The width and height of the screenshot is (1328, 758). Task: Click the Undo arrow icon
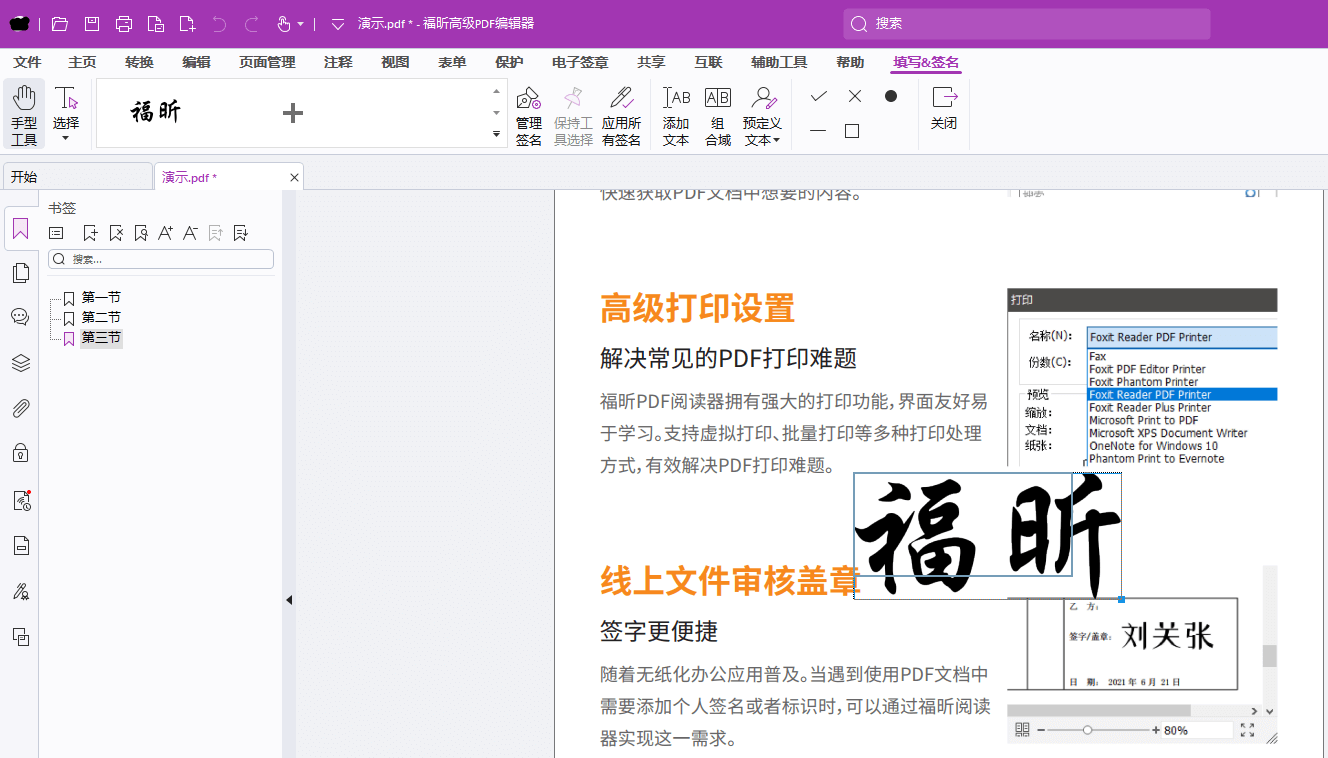(219, 23)
